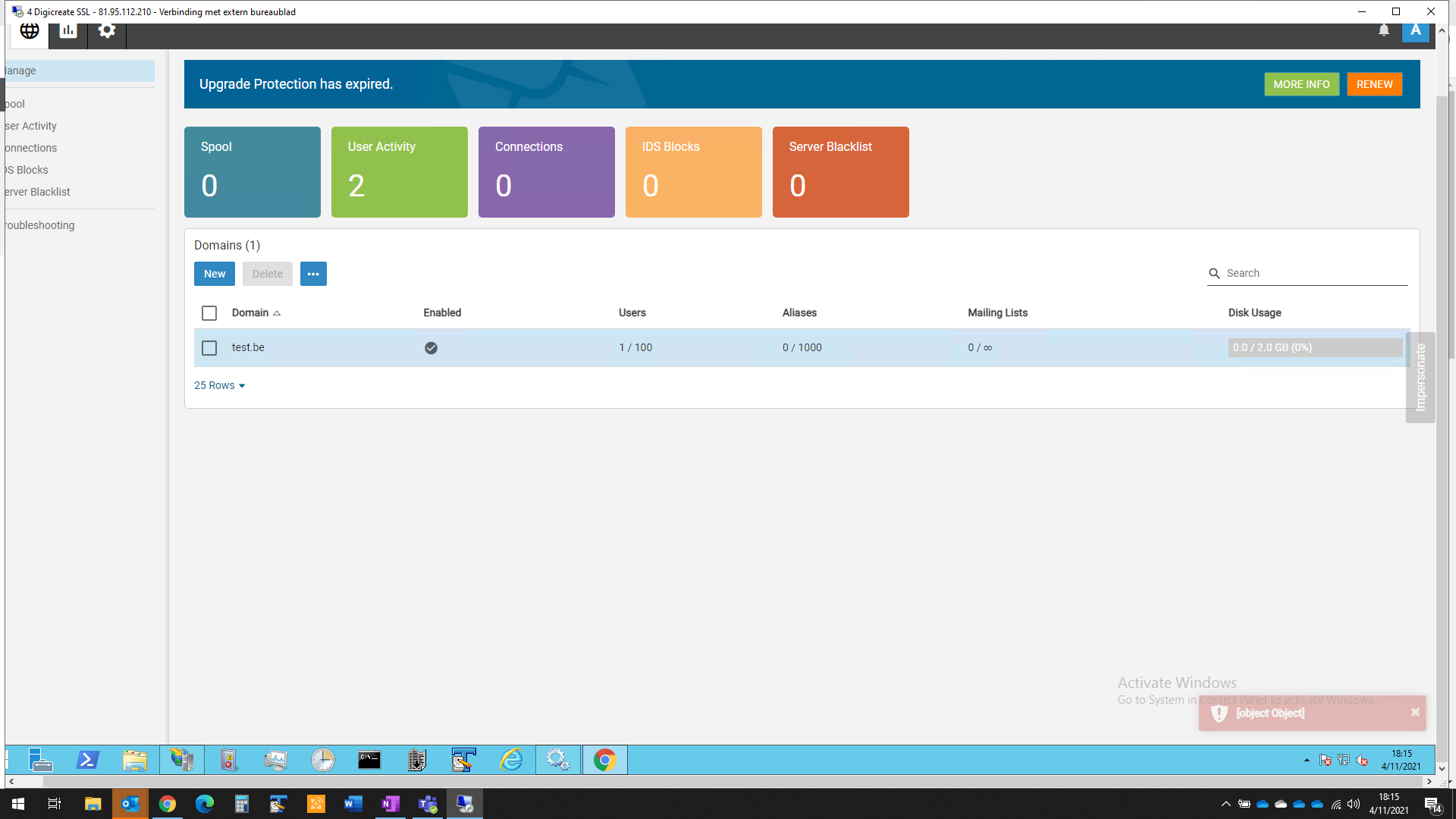Open User Activity in sidebar
This screenshot has width=1456, height=819.
[30, 126]
